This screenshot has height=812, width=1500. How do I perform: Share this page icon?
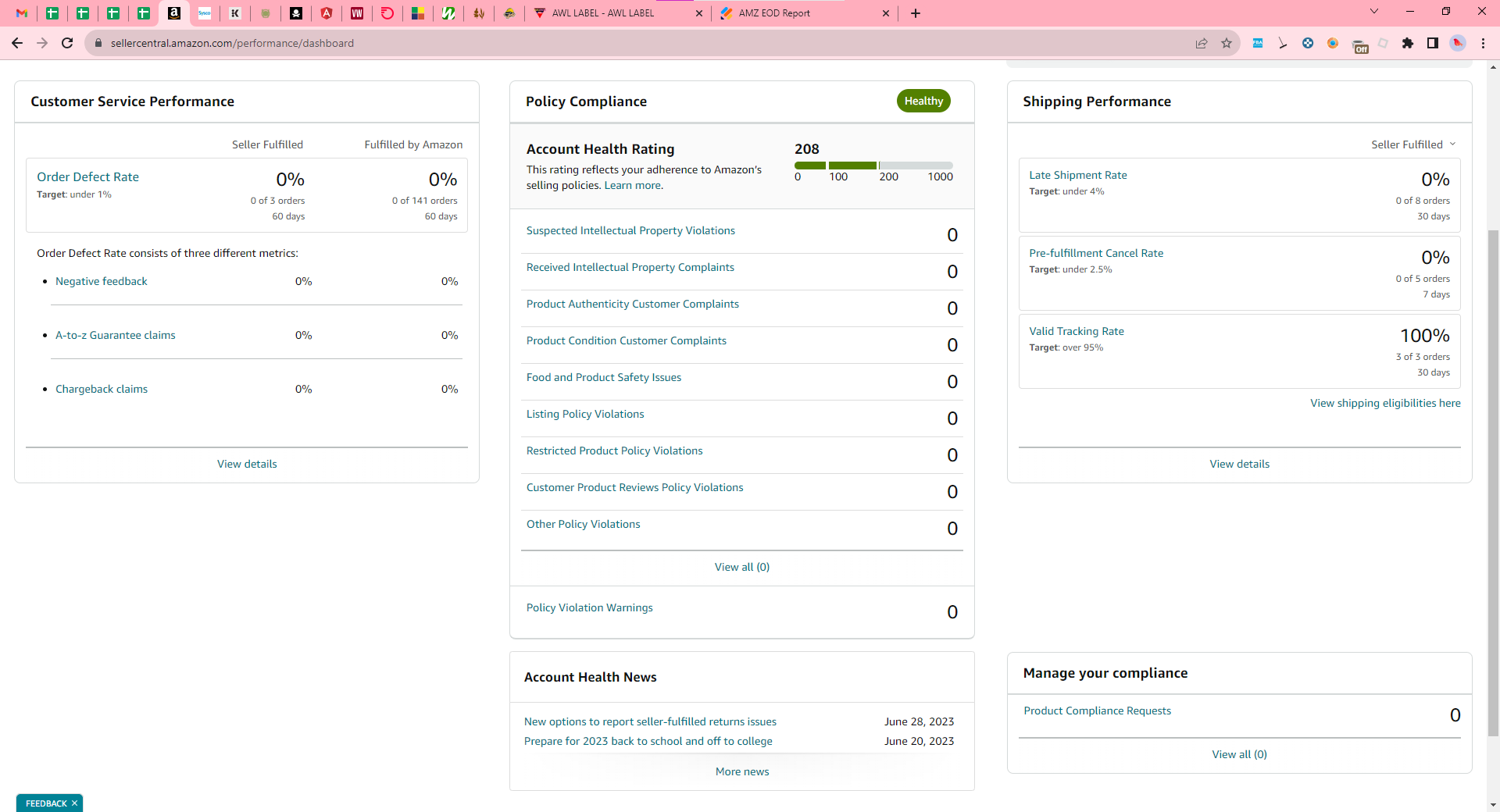click(x=1202, y=43)
